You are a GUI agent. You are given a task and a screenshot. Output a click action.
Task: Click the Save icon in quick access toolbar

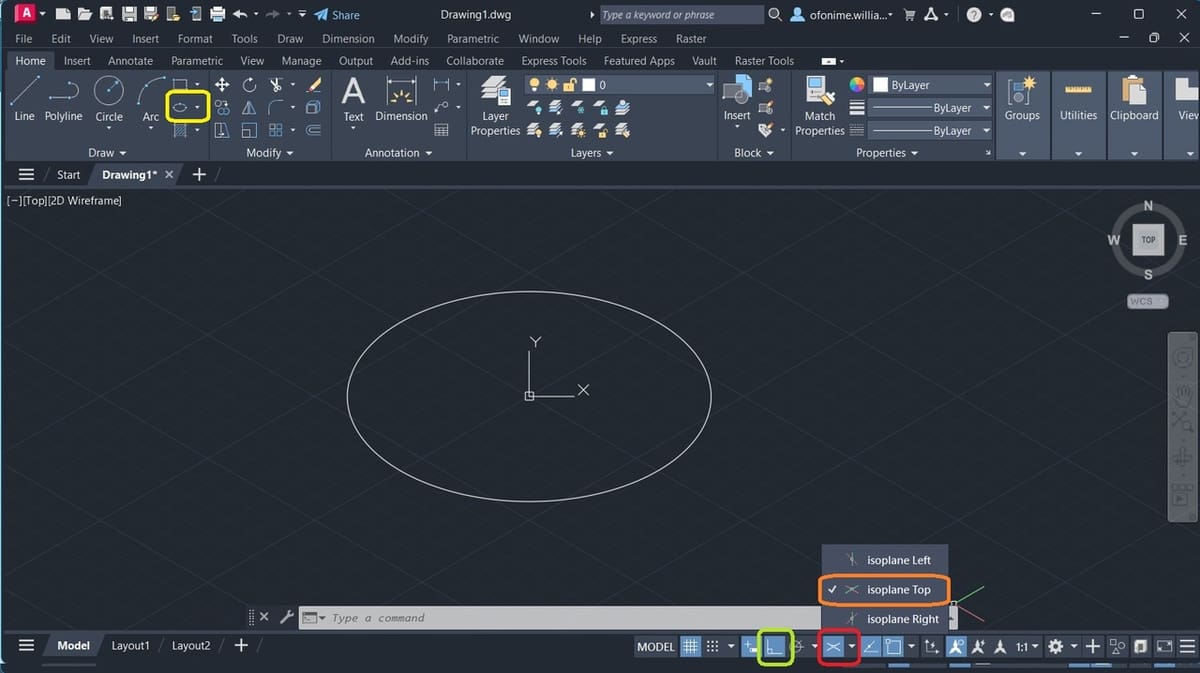click(129, 15)
